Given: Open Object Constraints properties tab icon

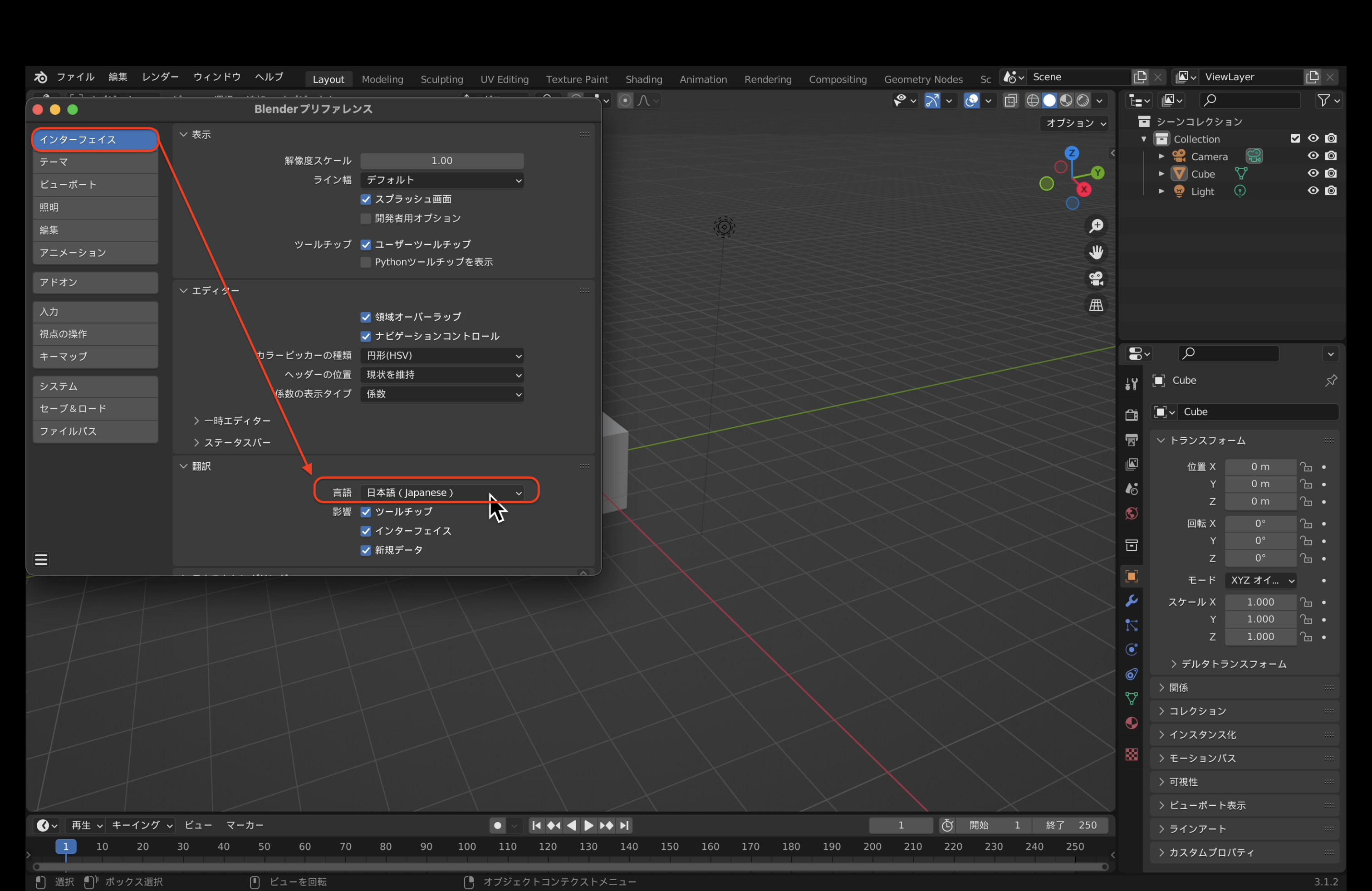Looking at the screenshot, I should pos(1132,674).
